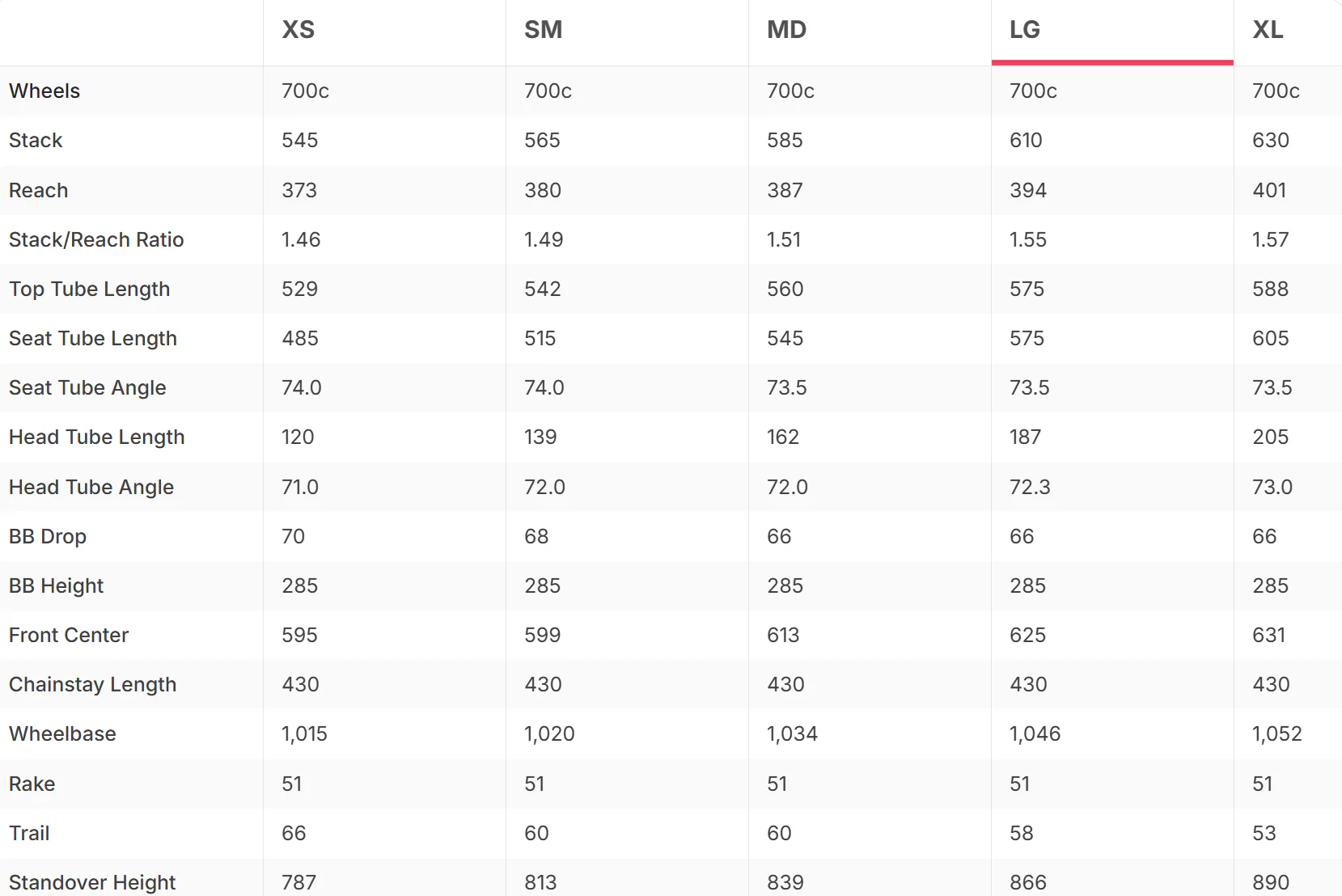Screen dimensions: 1342x896
Task: Click the Top Tube Length label
Action: 90,290
